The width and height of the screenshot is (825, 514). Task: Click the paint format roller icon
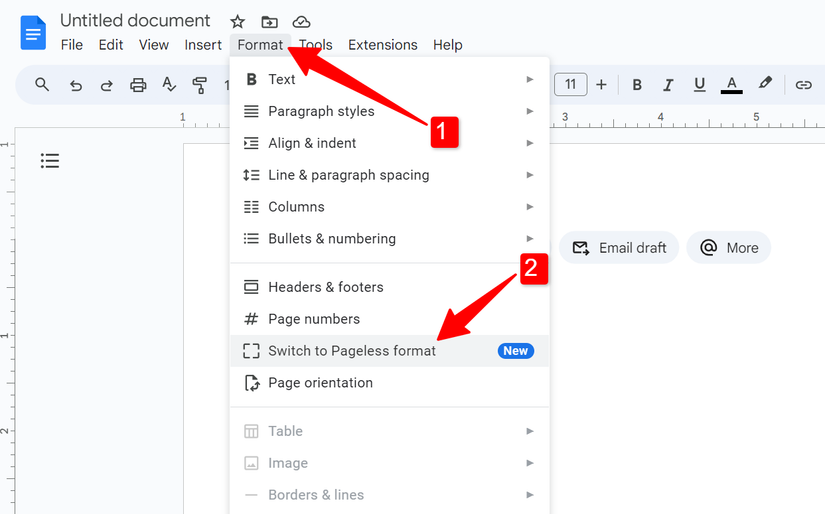[200, 85]
